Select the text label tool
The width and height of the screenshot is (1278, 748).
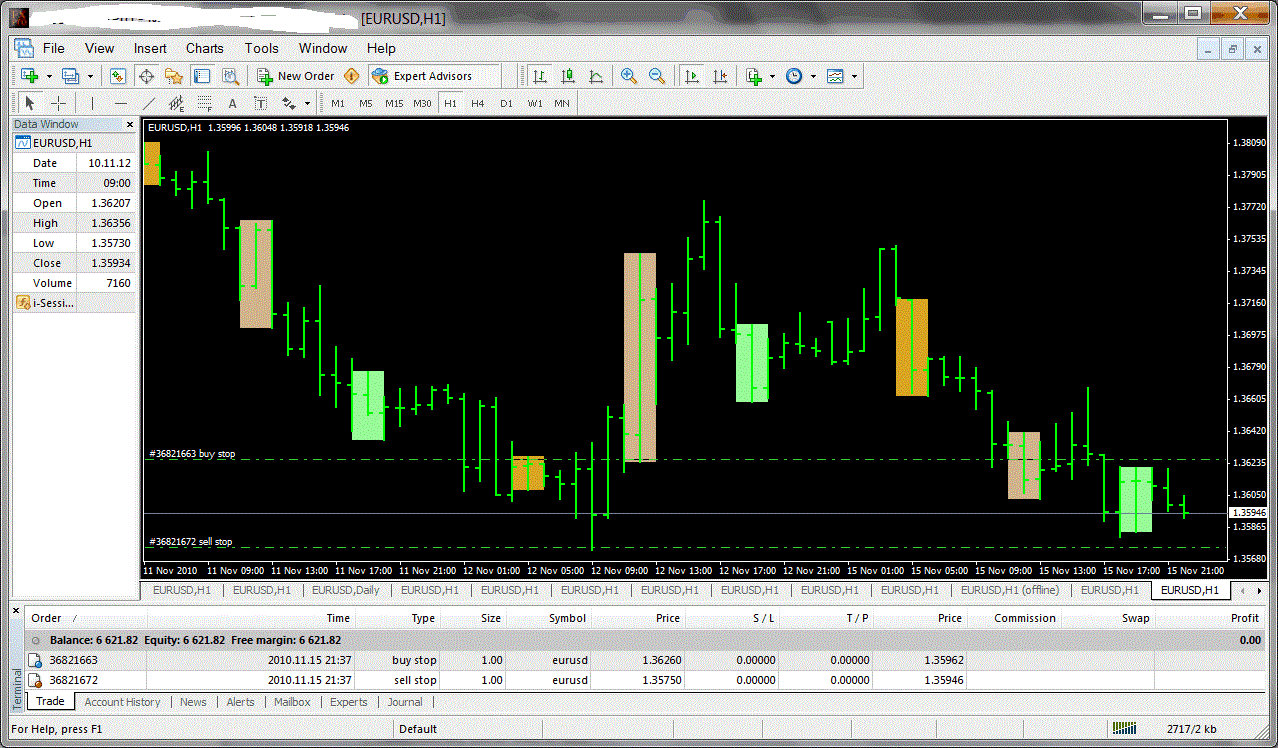click(260, 103)
